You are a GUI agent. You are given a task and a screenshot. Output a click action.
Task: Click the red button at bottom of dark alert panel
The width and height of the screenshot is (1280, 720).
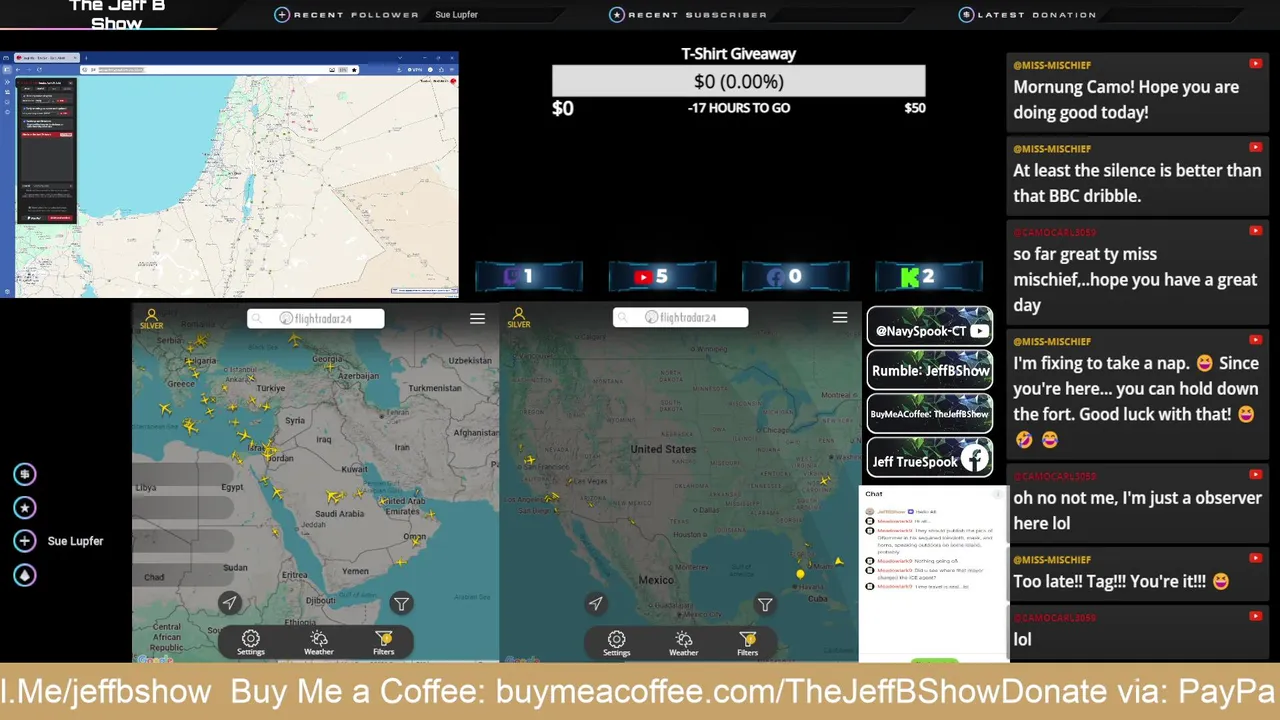pyautogui.click(x=60, y=217)
